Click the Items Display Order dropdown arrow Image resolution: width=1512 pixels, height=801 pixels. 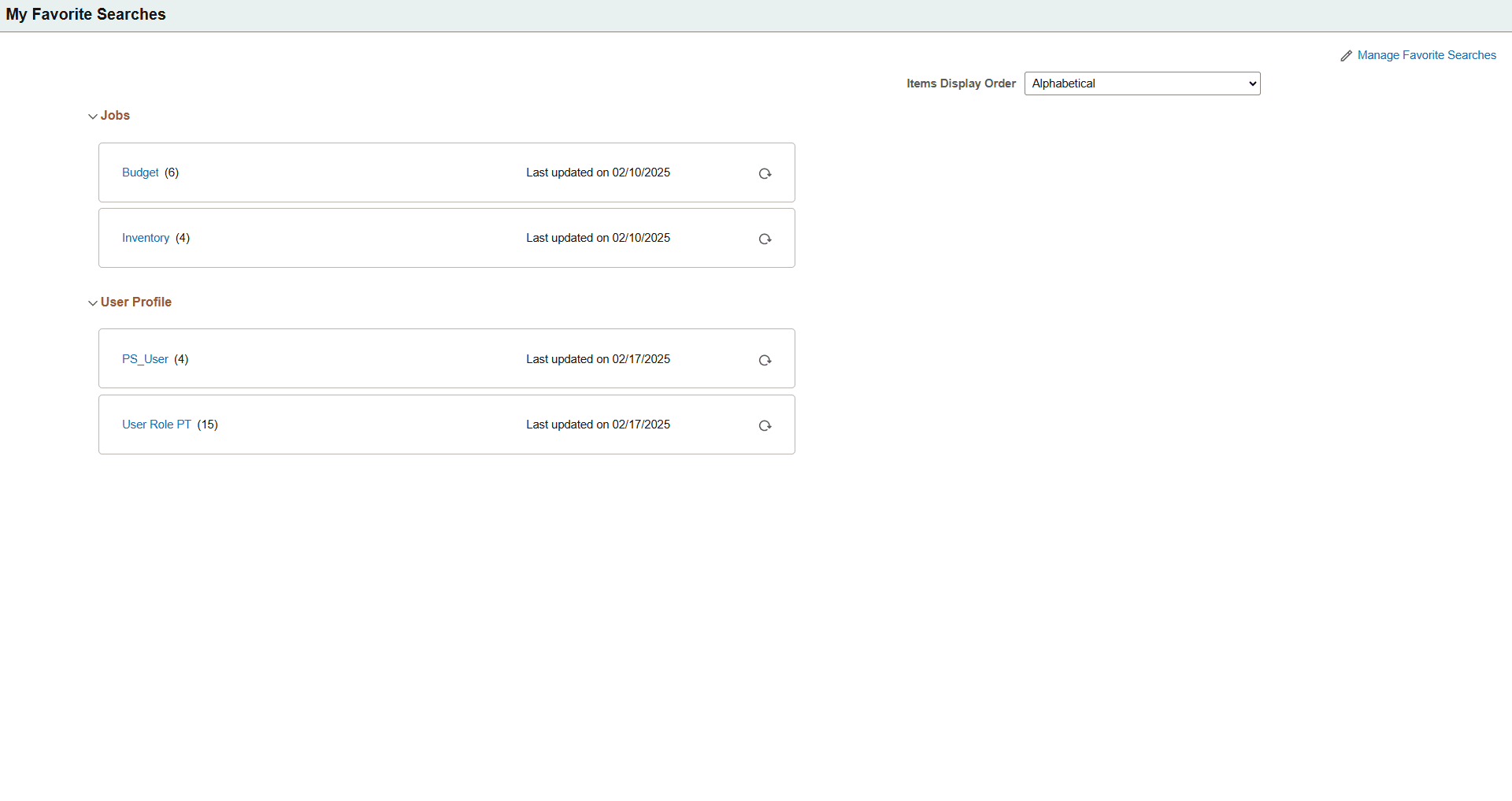(1250, 83)
